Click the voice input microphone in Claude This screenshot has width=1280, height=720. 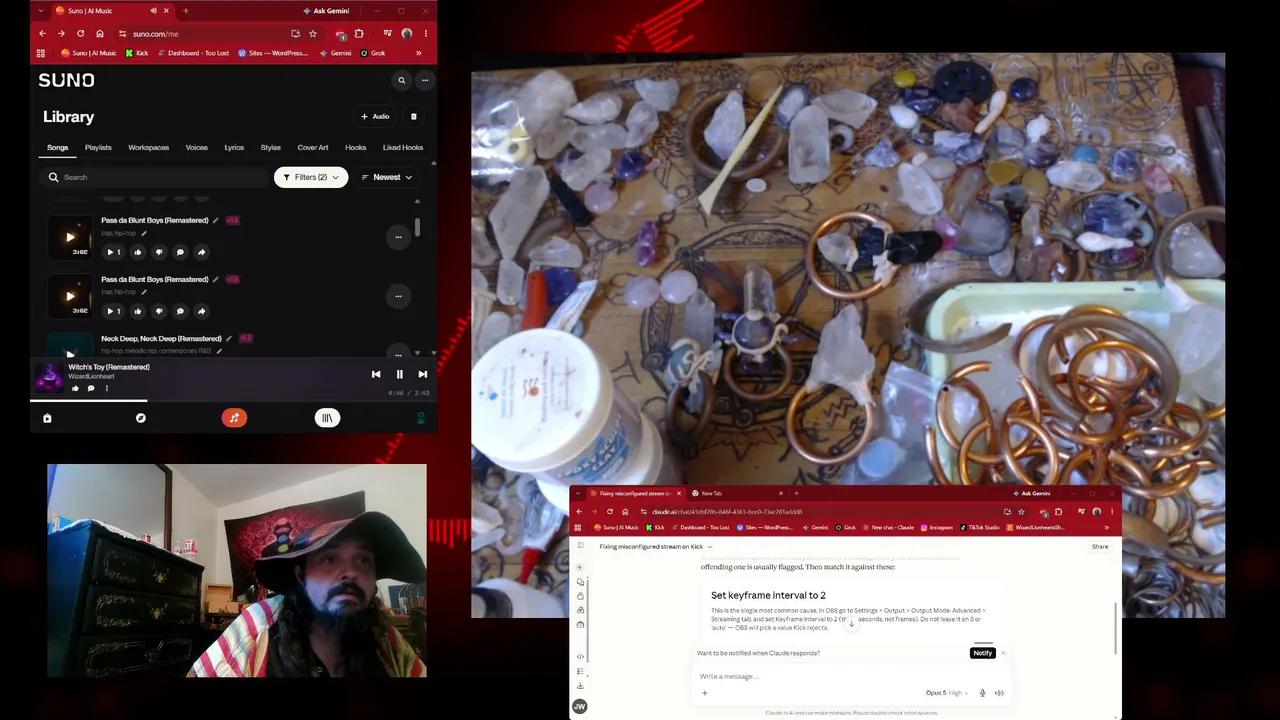coord(982,693)
